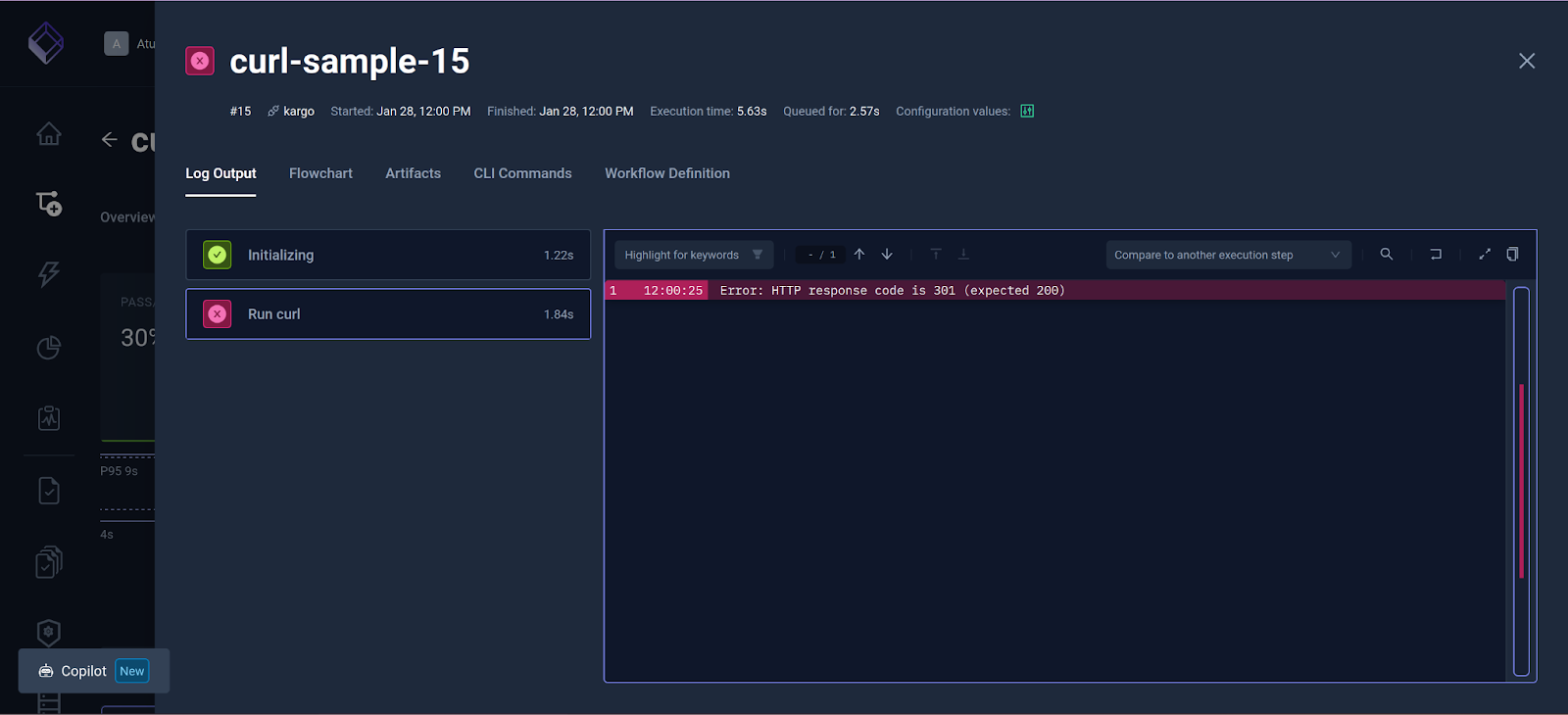Viewport: 1568px width, 715px height.
Task: Go to next highlighted match arrow
Action: pos(887,255)
